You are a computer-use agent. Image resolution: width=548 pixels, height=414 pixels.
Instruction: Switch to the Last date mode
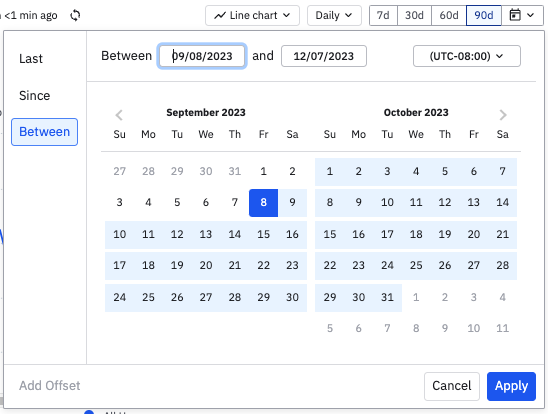click(31, 59)
